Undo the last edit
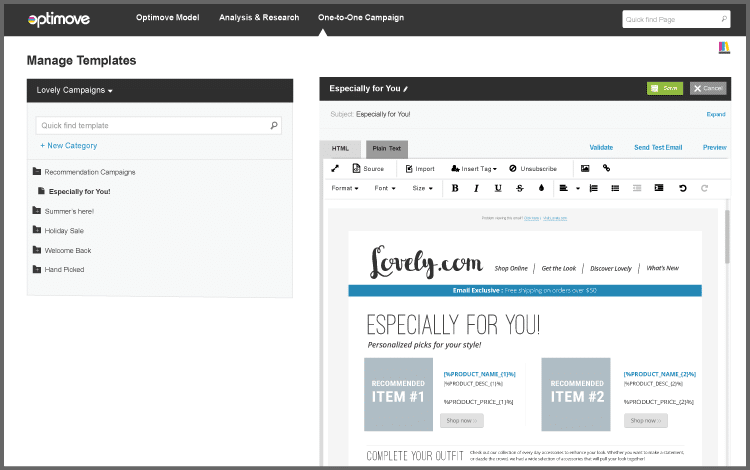 tap(683, 188)
